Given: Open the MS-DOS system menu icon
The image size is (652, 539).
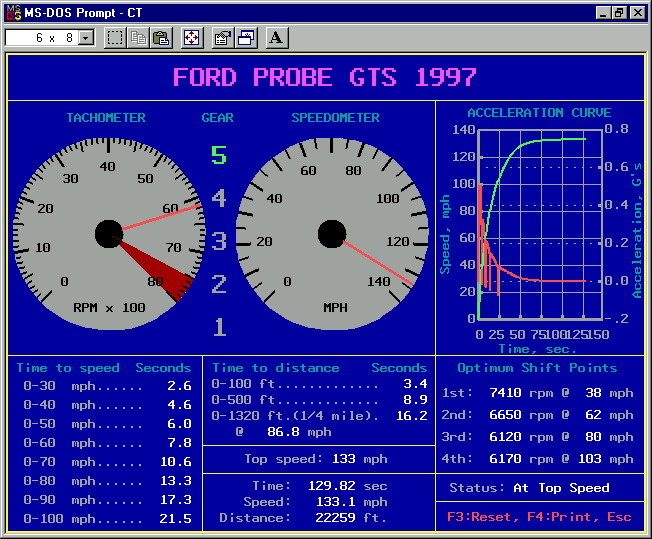Looking at the screenshot, I should coord(12,12).
